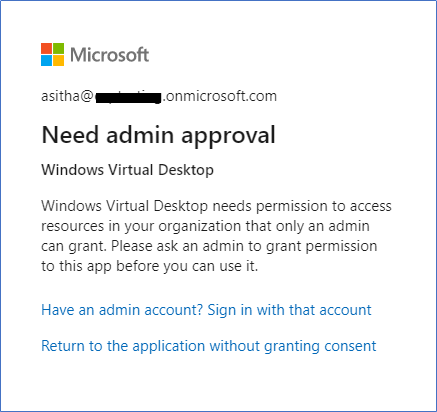This screenshot has height=412, width=437.
Task: Click the green square of Microsoft logo
Action: [x=58, y=48]
